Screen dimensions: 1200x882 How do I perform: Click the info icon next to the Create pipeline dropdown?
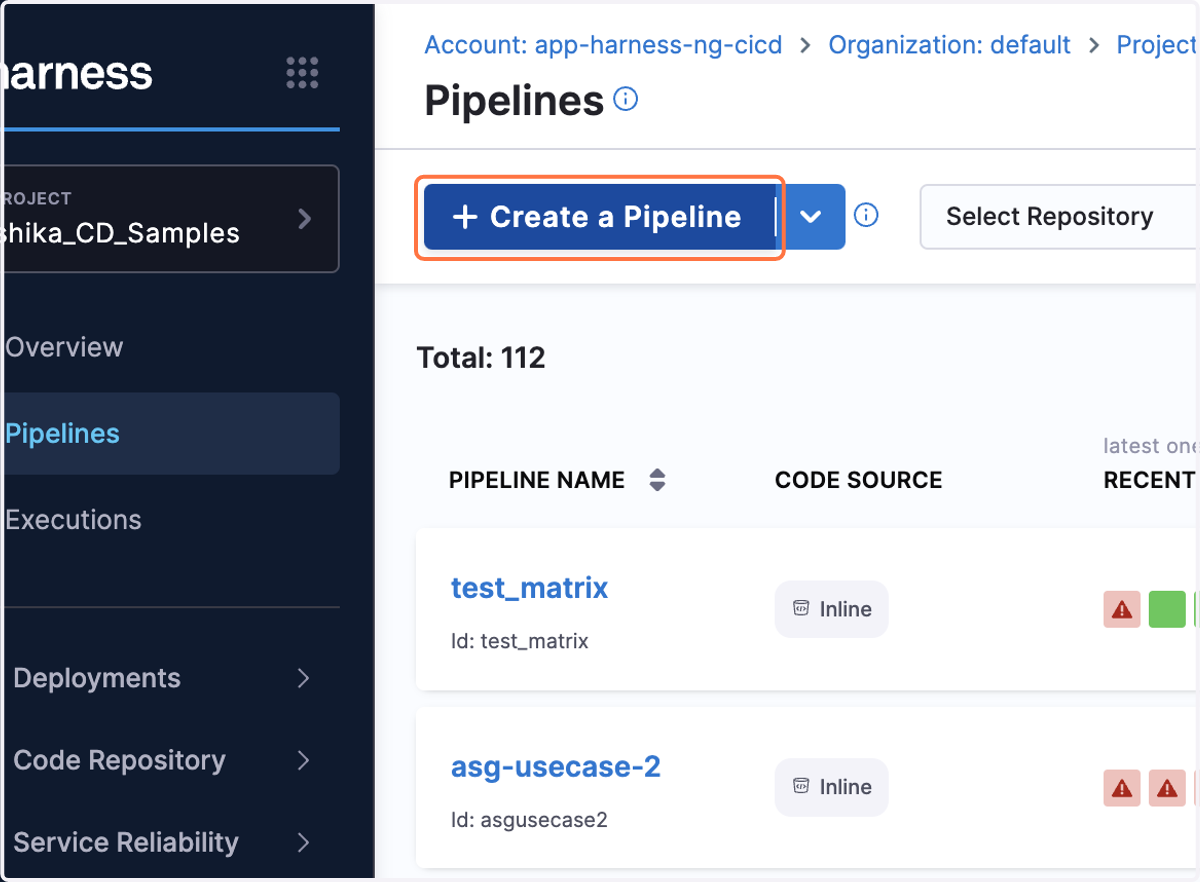point(866,215)
